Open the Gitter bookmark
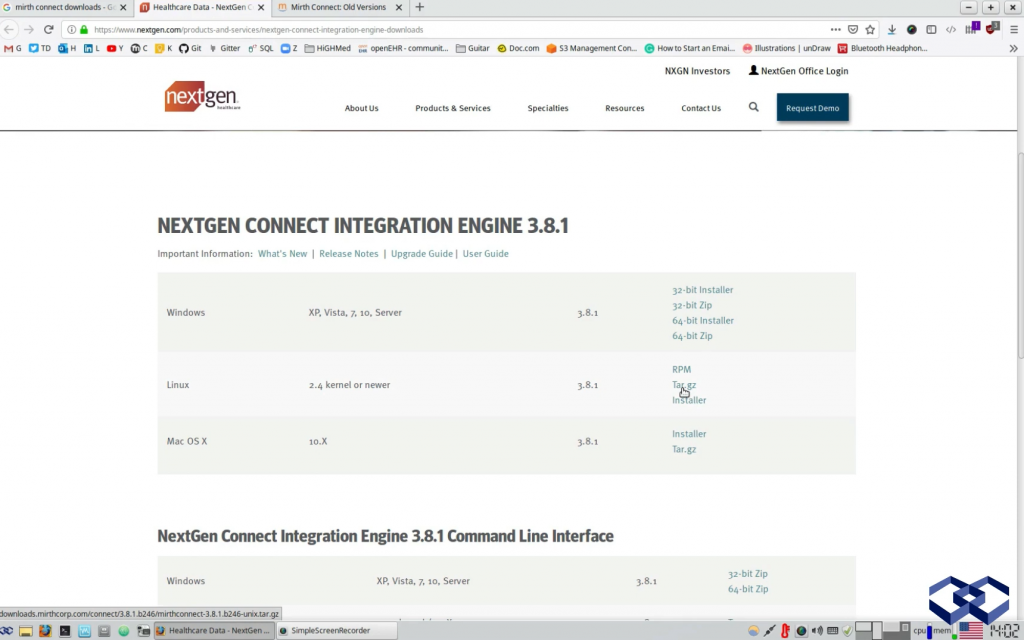Viewport: 1024px width, 640px height. 225,48
